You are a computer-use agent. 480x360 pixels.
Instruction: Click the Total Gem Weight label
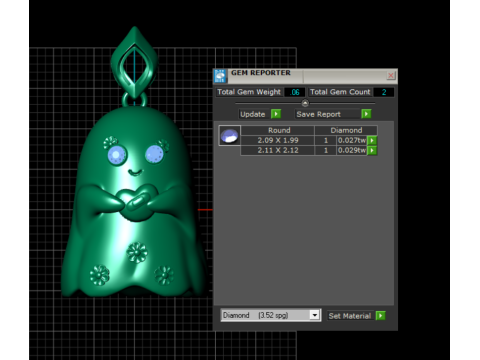click(x=249, y=92)
